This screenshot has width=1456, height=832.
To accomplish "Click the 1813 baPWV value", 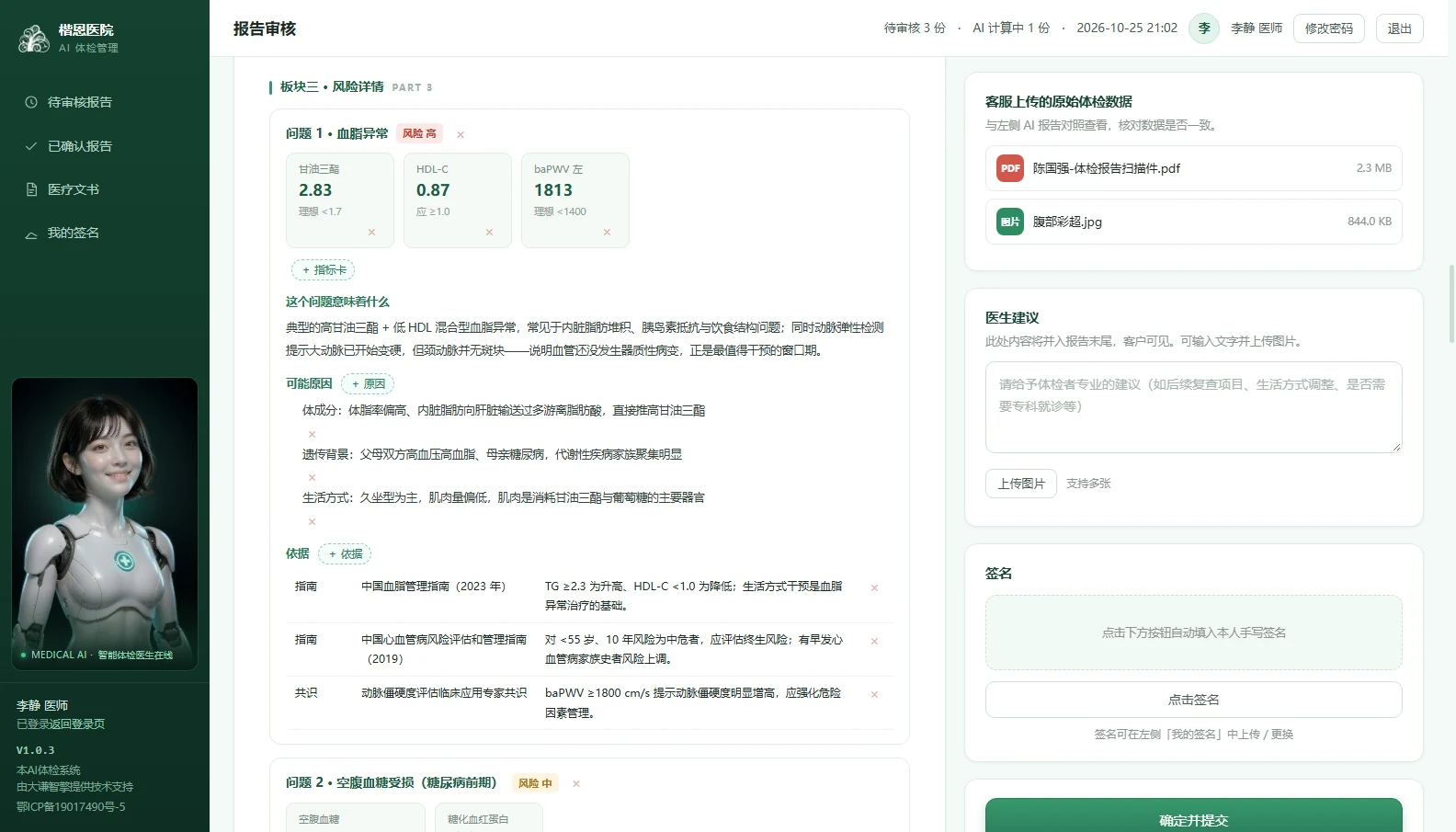I will pos(553,190).
